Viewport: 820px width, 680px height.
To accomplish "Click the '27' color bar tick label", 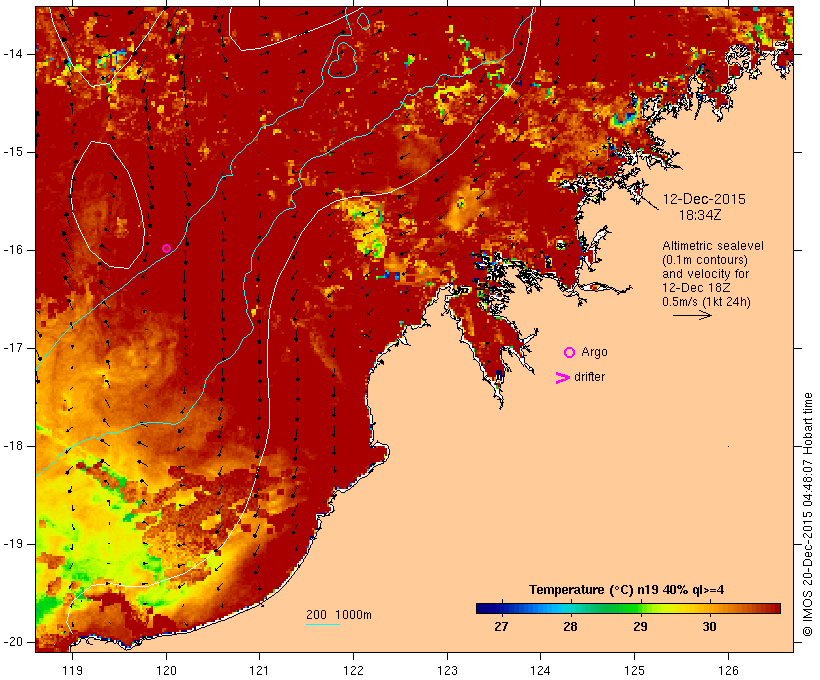I will 501,627.
